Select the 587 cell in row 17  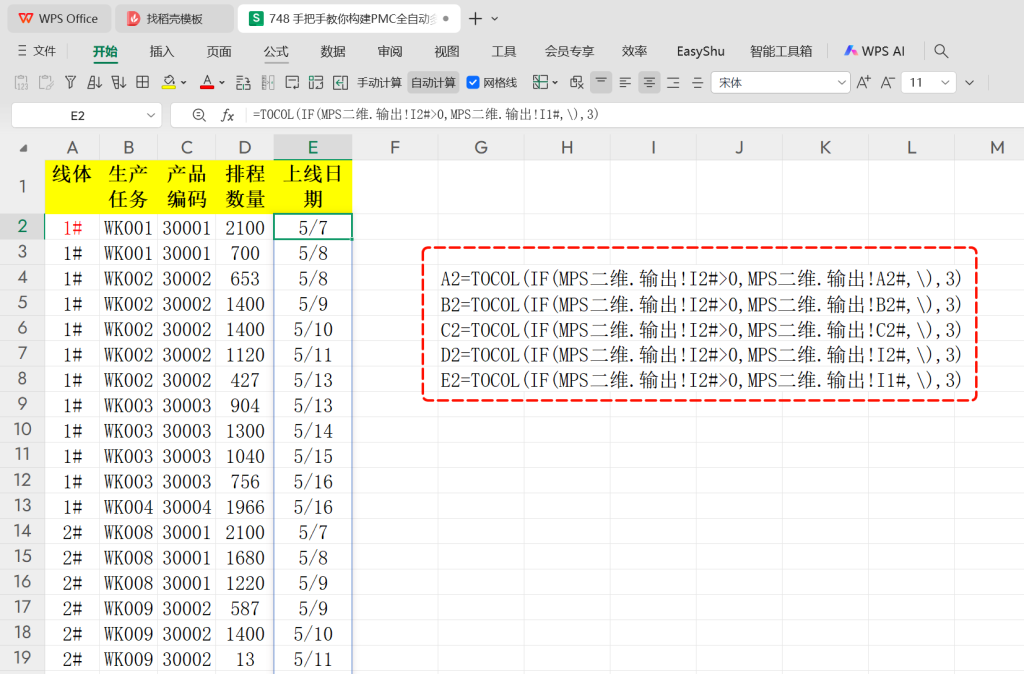[x=245, y=608]
